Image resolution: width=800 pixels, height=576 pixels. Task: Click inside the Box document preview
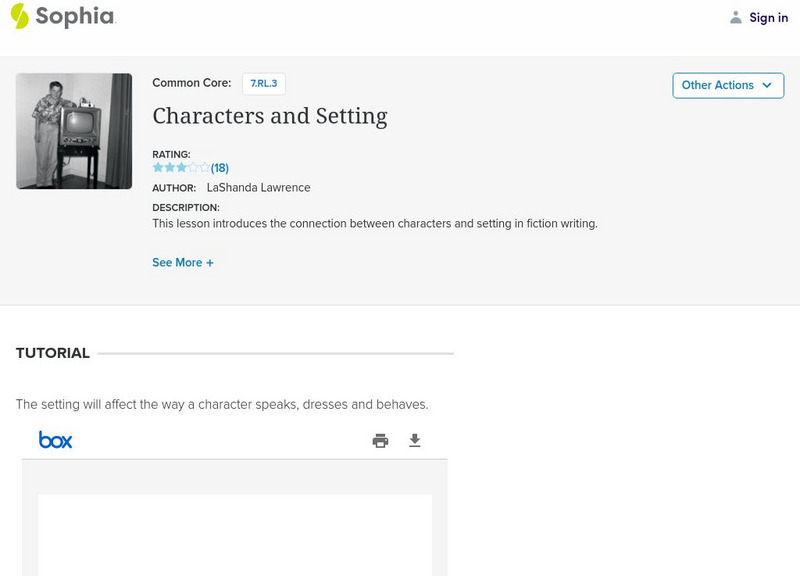235,534
